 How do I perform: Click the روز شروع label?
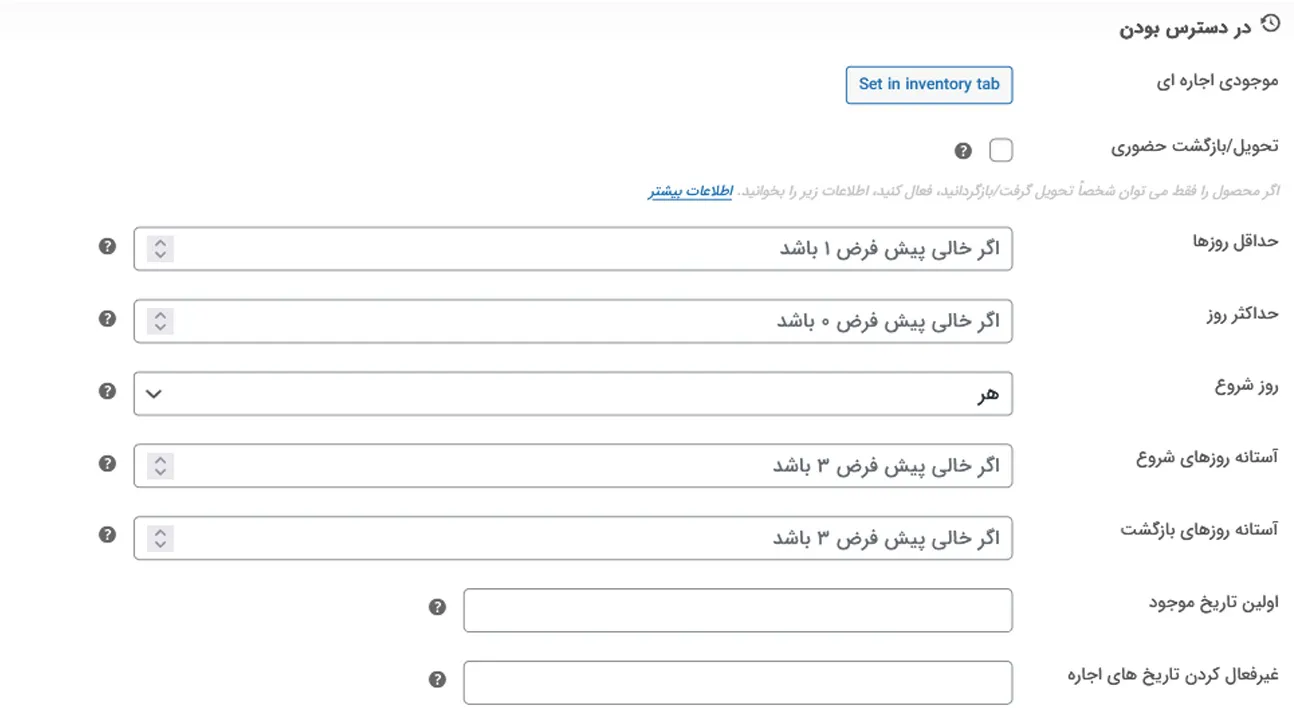click(1247, 386)
